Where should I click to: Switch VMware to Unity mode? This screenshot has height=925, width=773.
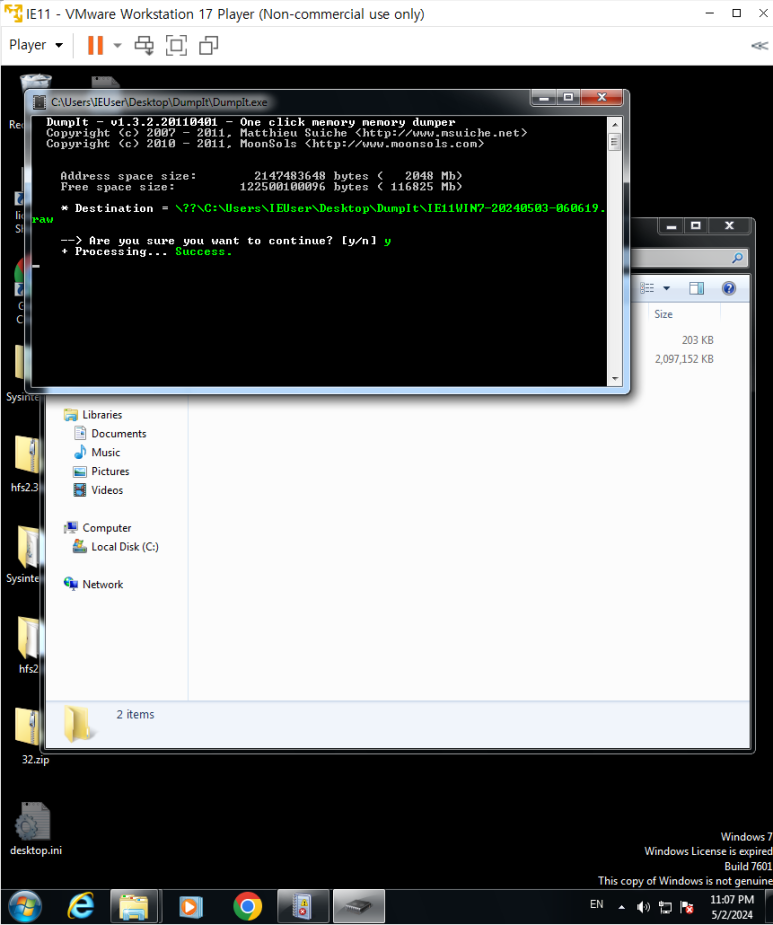tap(208, 45)
